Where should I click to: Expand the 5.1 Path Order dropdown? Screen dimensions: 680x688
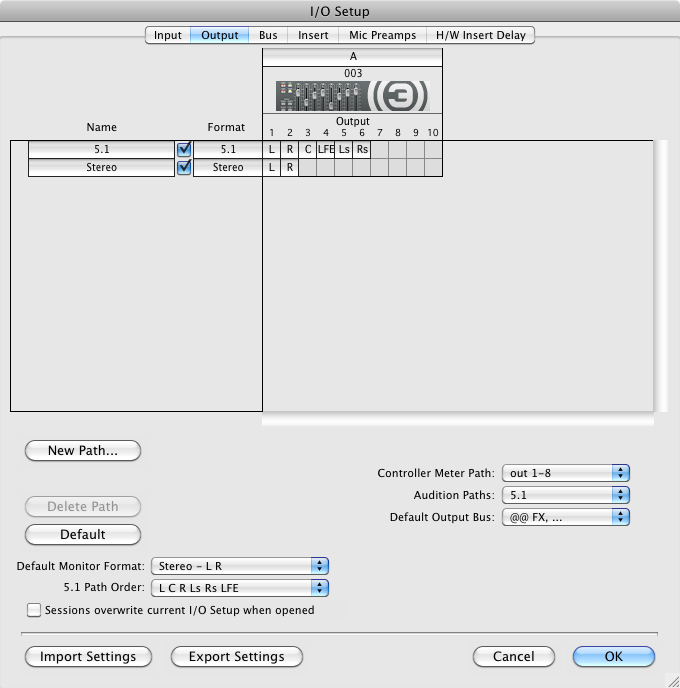coord(239,588)
